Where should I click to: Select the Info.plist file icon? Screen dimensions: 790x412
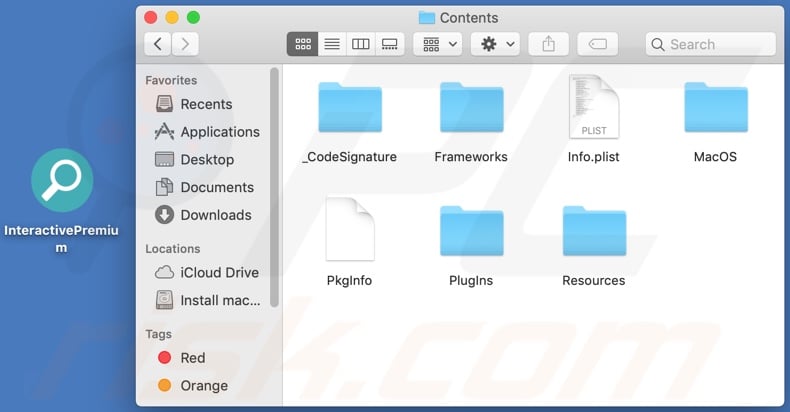[x=594, y=106]
